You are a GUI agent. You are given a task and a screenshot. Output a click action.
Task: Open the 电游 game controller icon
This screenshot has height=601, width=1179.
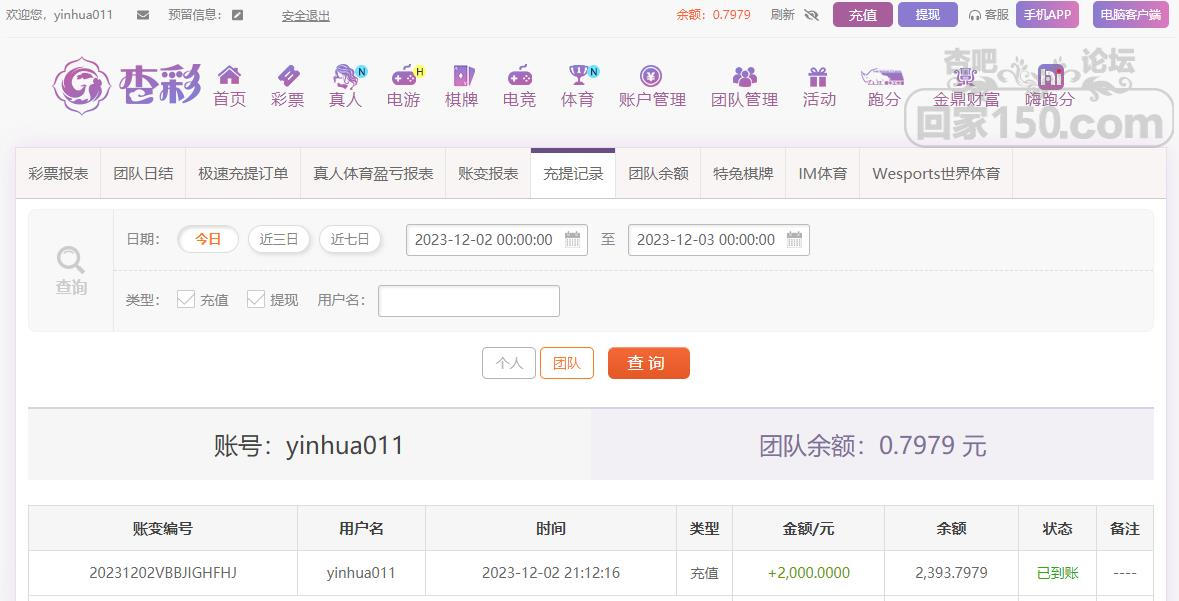click(x=404, y=76)
